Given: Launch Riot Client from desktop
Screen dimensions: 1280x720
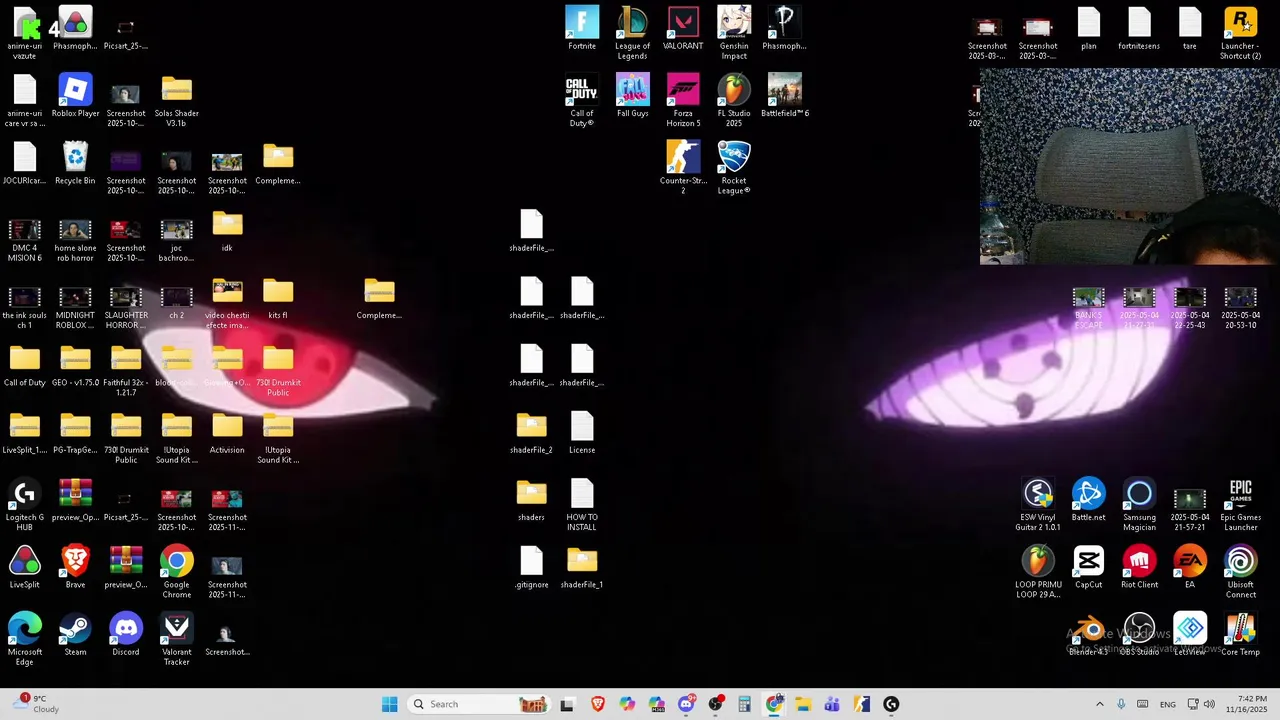Looking at the screenshot, I should (x=1139, y=567).
